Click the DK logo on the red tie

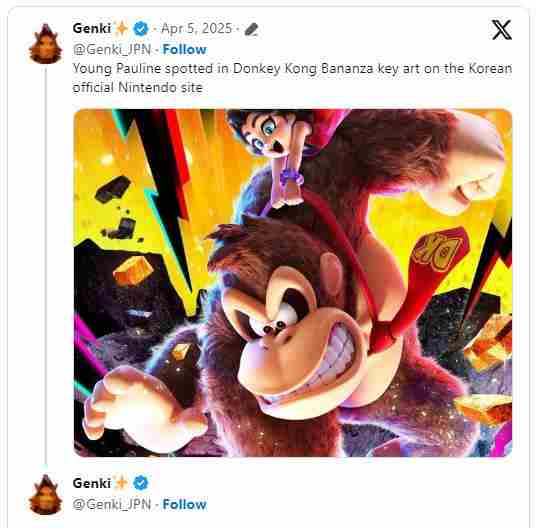[436, 252]
